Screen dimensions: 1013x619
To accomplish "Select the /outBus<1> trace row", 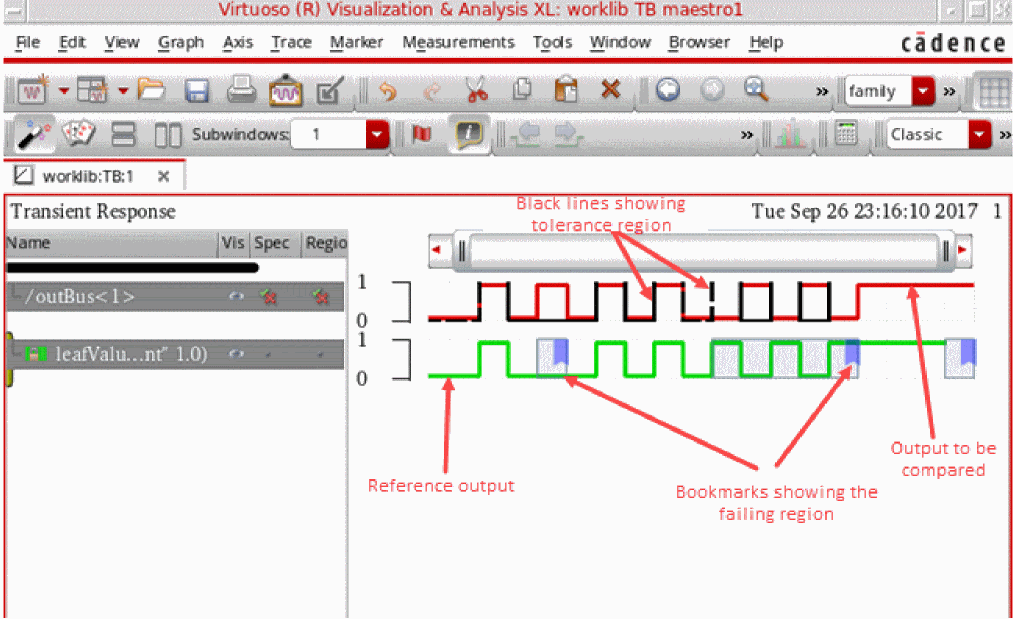I will click(175, 297).
